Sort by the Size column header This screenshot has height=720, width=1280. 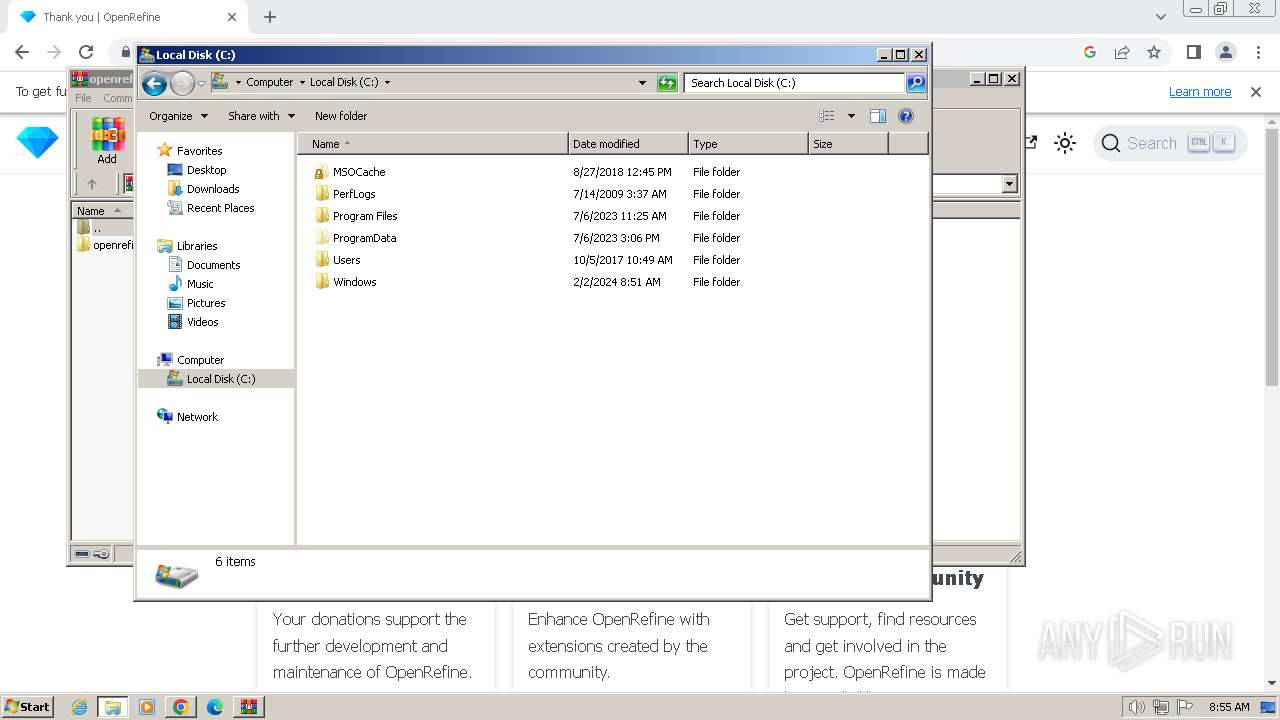[x=848, y=144]
